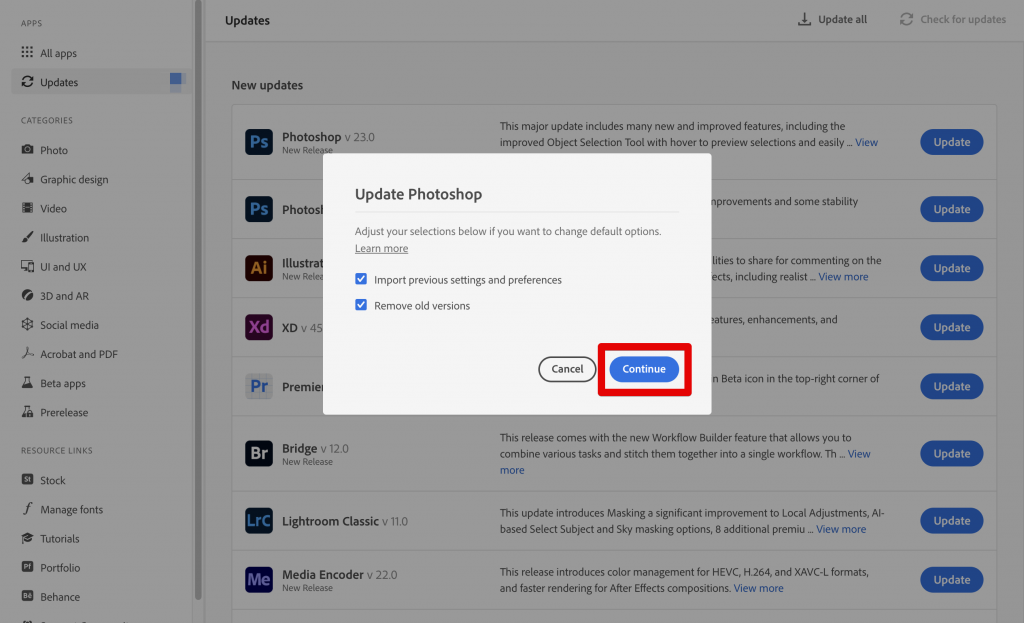Open the Beta apps category
Screen dimensions: 1024x623
(x=63, y=383)
